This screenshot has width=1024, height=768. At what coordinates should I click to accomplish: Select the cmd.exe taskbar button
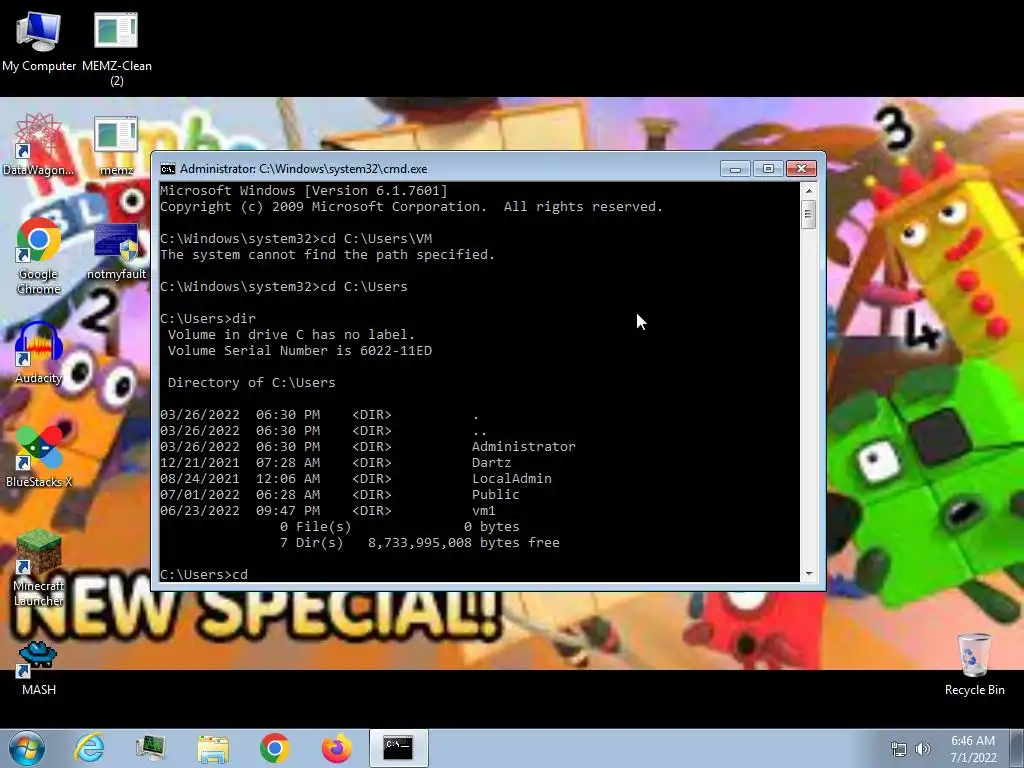[x=398, y=748]
